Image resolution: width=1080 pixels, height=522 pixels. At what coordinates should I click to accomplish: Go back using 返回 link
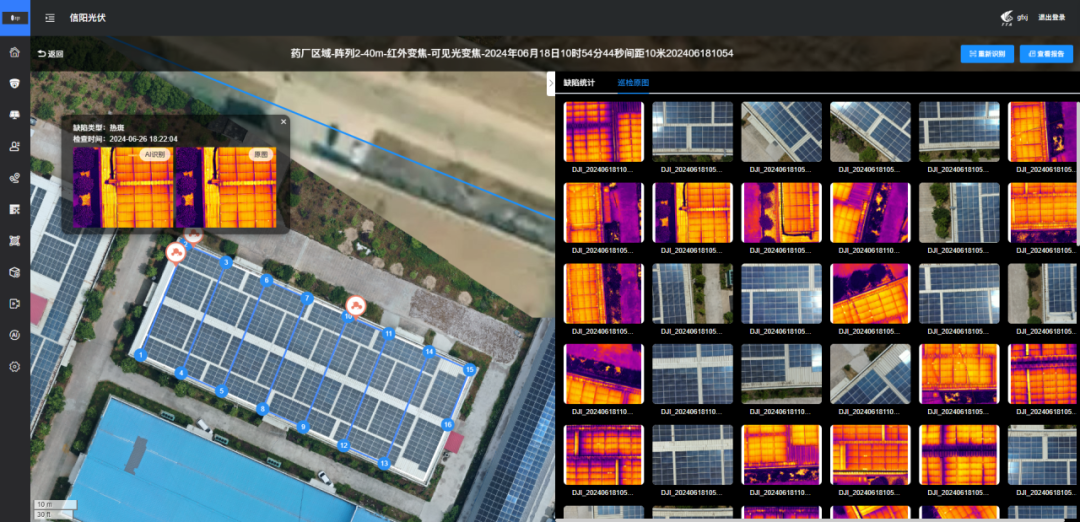point(50,54)
